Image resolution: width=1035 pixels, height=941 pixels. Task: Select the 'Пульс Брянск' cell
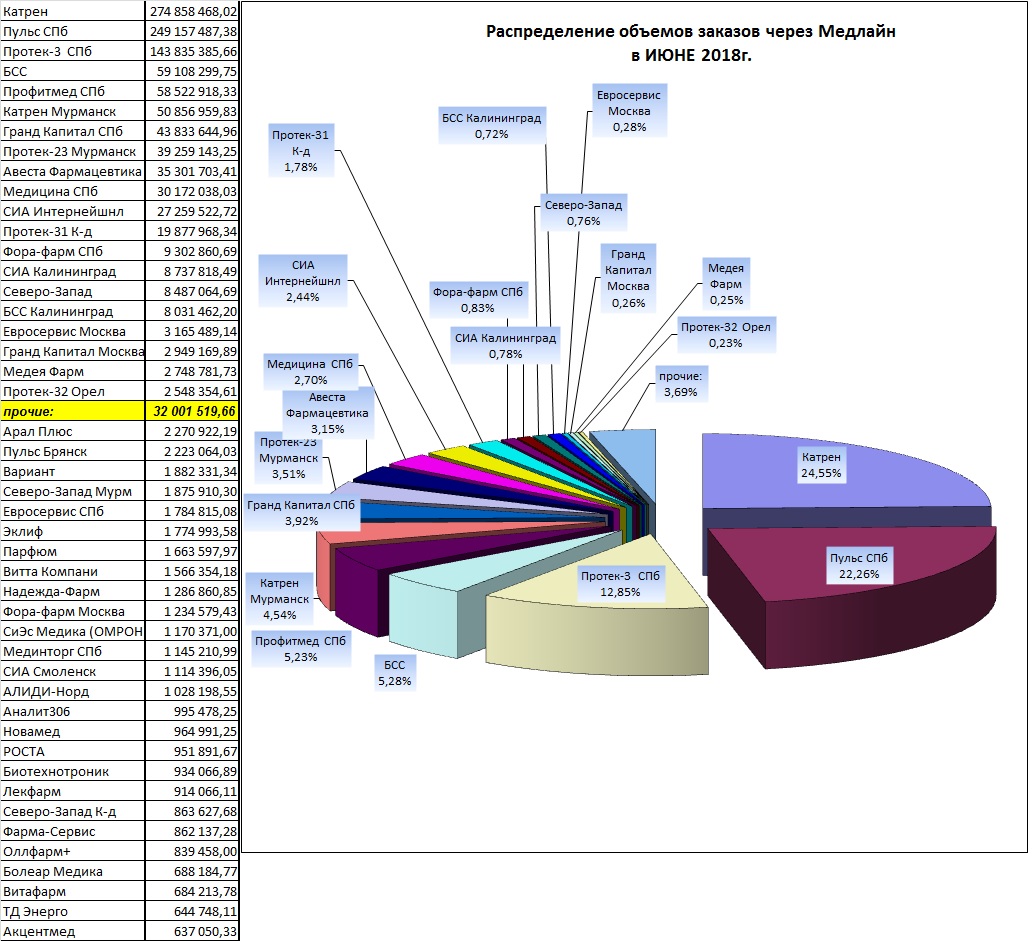73,451
